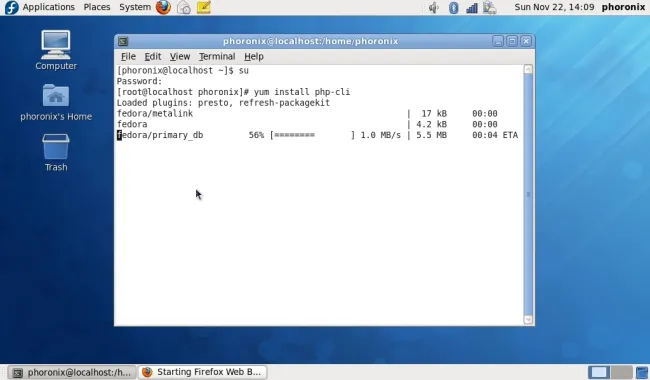Open the terminal Edit menu
This screenshot has height=380, width=650.
pos(153,56)
